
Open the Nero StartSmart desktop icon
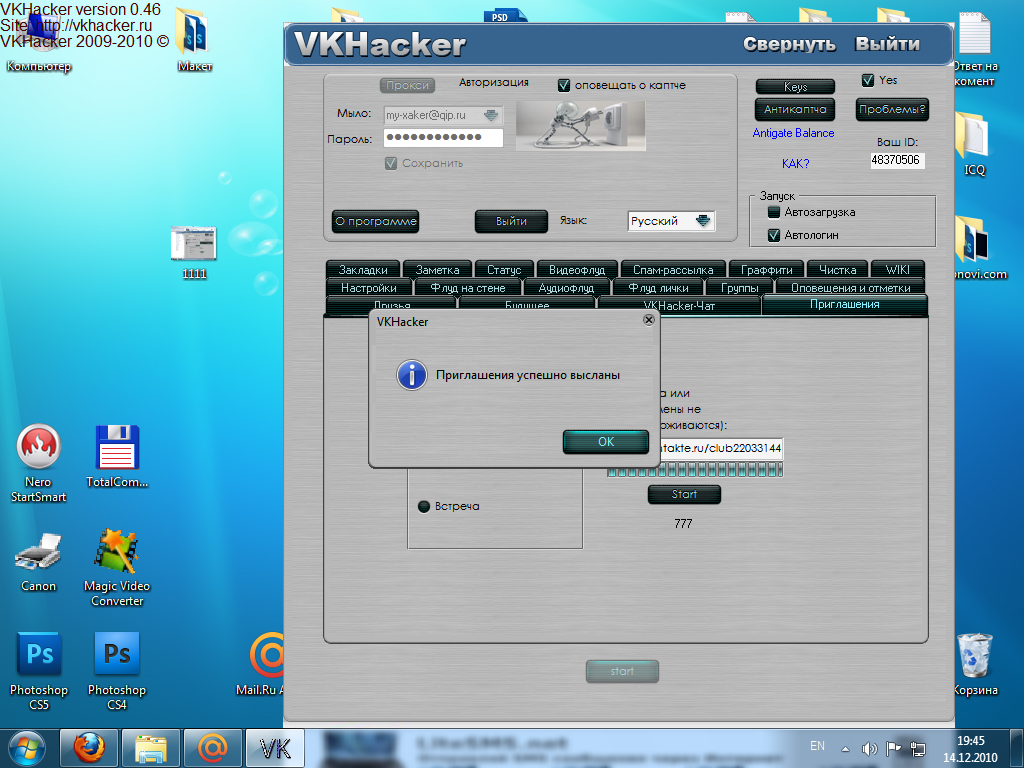coord(39,462)
